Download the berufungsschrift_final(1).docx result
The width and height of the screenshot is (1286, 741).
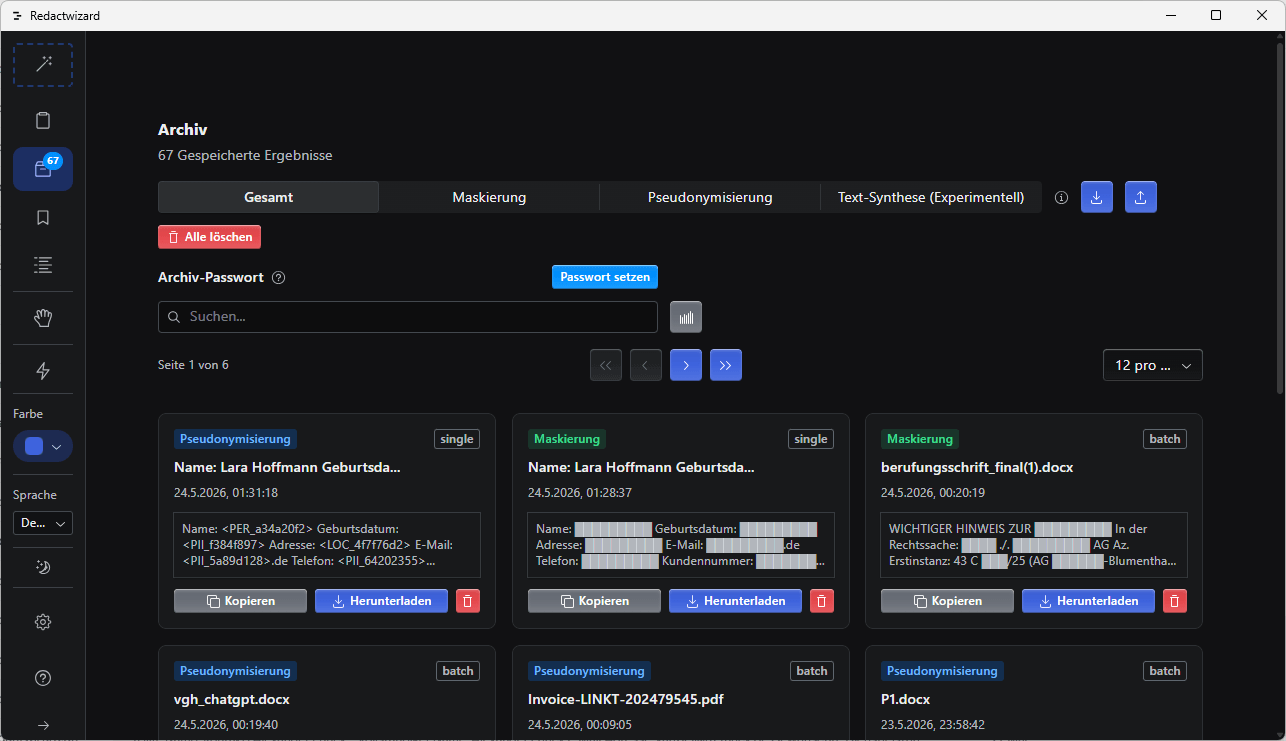(1088, 601)
